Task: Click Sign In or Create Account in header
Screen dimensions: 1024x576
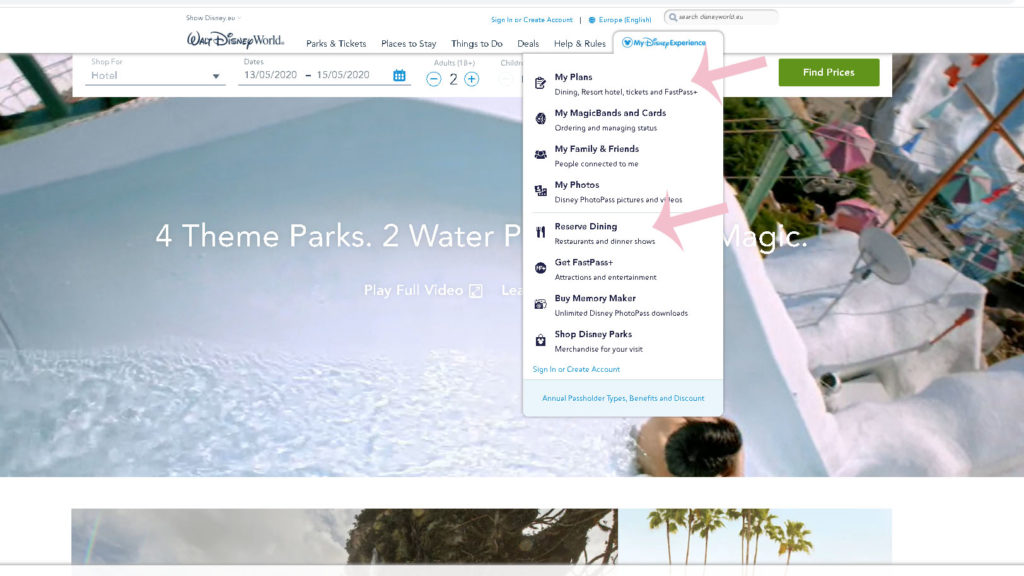Action: click(x=532, y=20)
